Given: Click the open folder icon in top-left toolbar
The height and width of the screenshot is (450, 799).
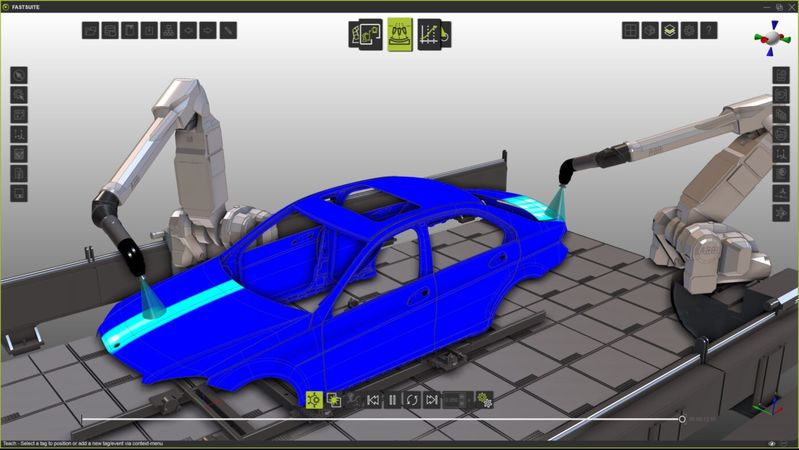Looking at the screenshot, I should point(91,31).
